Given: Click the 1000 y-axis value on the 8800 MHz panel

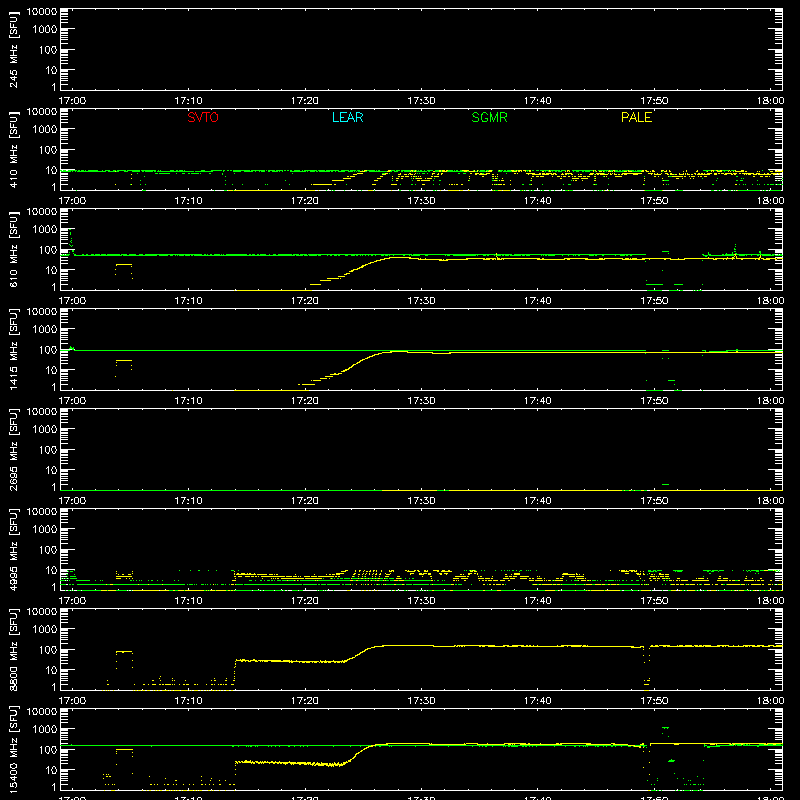Looking at the screenshot, I should pos(45,630).
